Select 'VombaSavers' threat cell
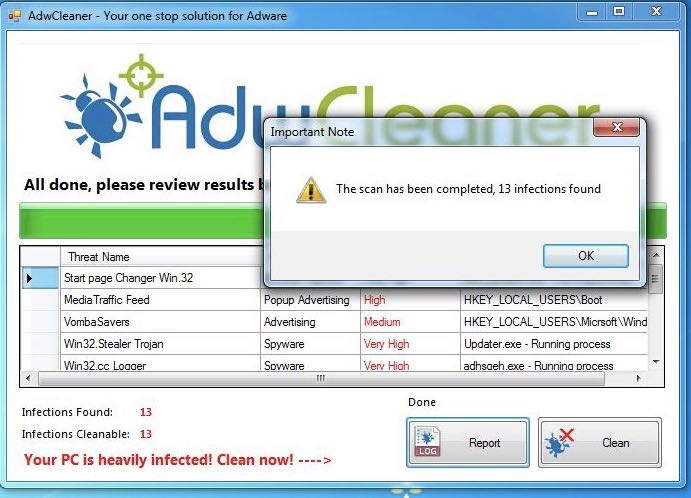This screenshot has height=498, width=691. click(x=160, y=322)
